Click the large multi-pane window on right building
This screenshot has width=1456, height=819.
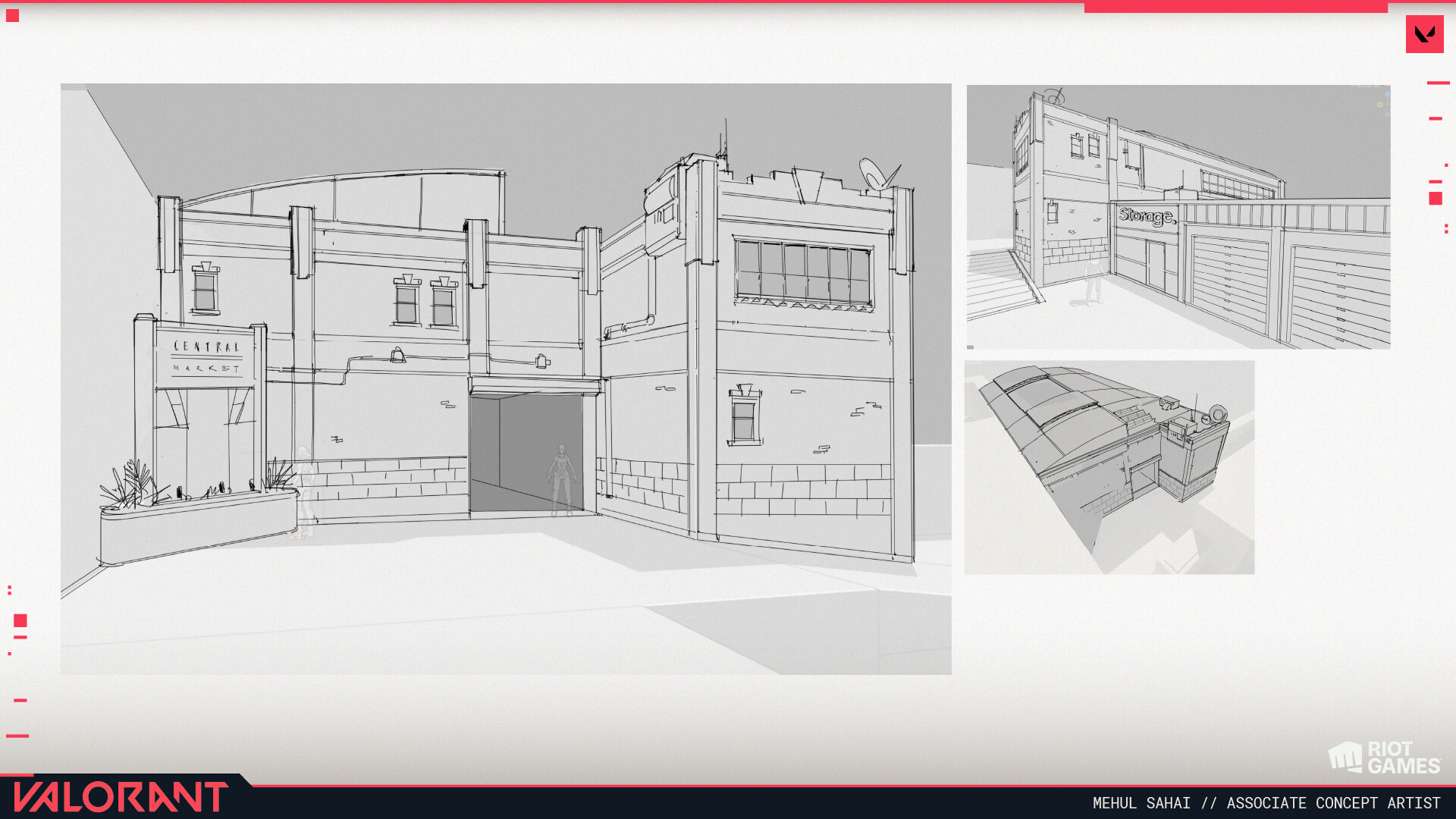click(x=803, y=271)
